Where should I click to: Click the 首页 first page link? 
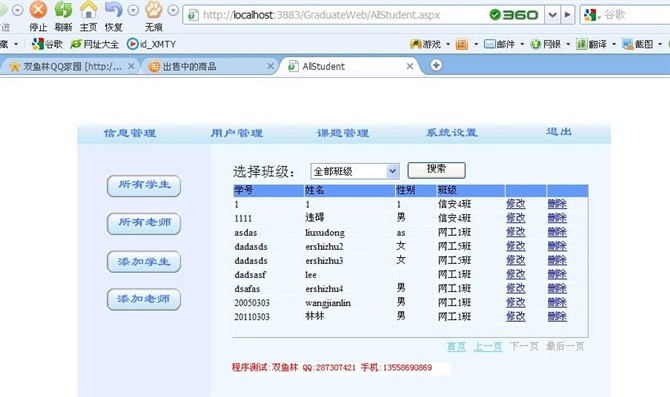tap(456, 346)
